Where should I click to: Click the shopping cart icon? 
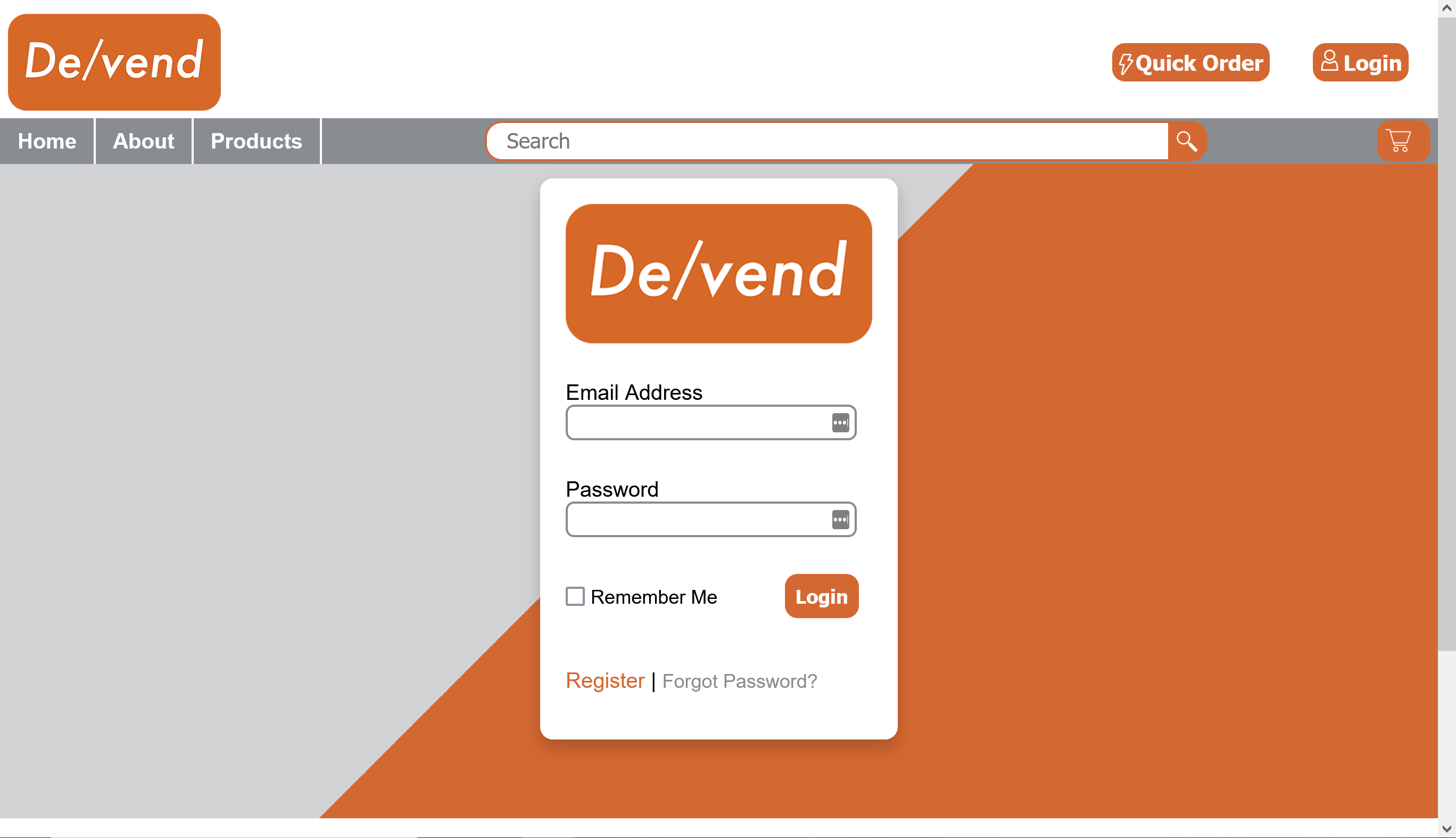pos(1399,140)
